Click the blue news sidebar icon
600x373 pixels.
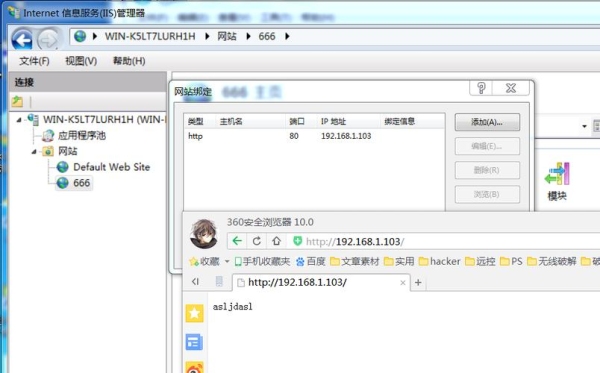pos(194,342)
